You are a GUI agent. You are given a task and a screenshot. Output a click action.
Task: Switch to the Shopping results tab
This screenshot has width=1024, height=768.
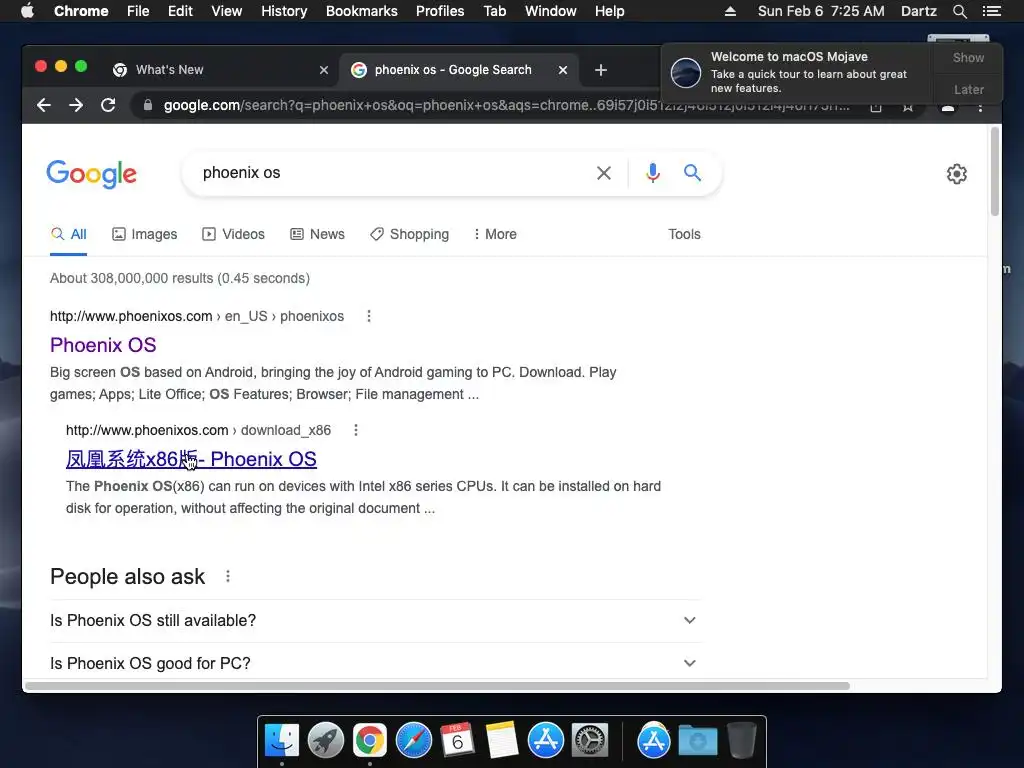click(409, 234)
